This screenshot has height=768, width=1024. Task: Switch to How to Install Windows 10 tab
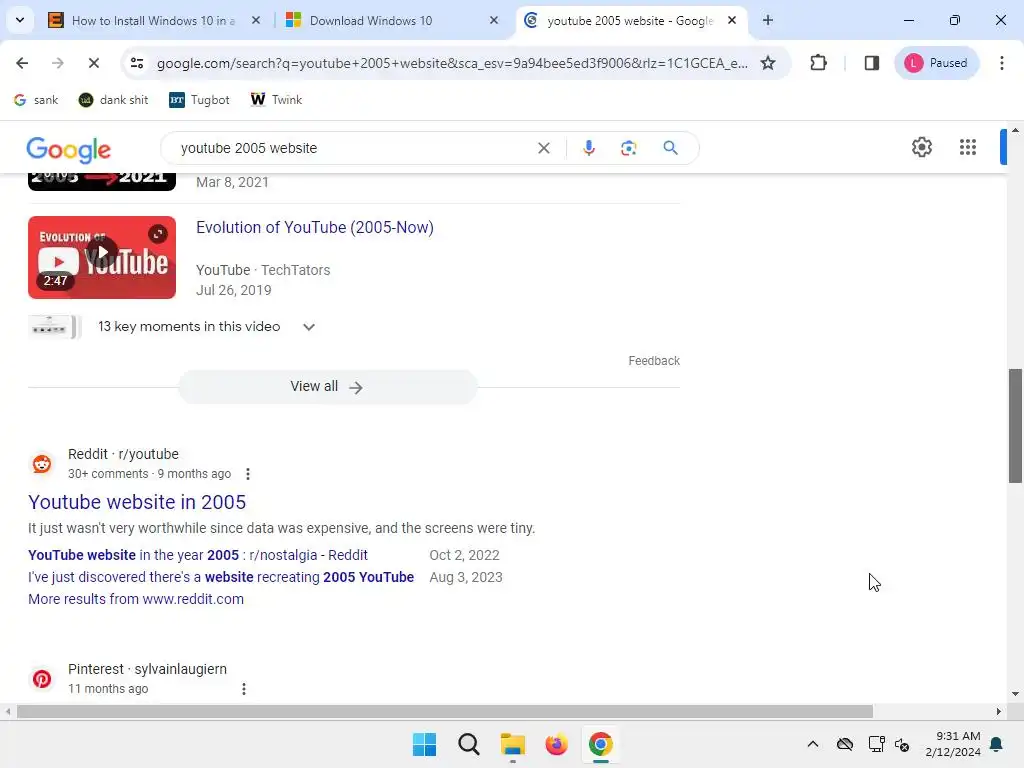coord(153,21)
